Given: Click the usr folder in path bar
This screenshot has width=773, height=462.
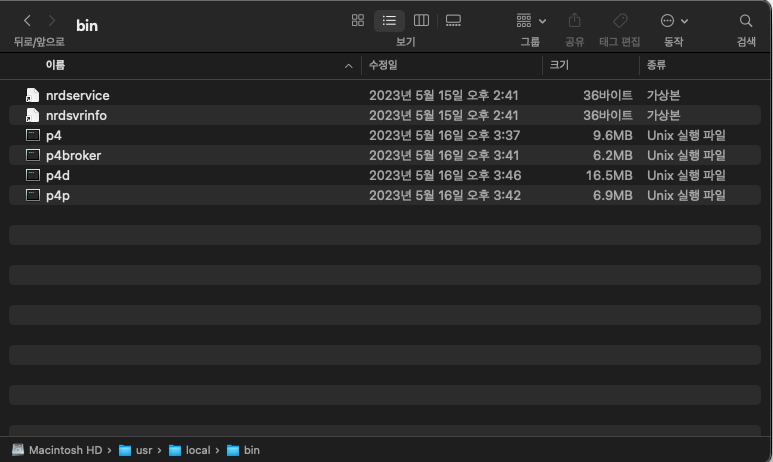Looking at the screenshot, I should pyautogui.click(x=136, y=450).
